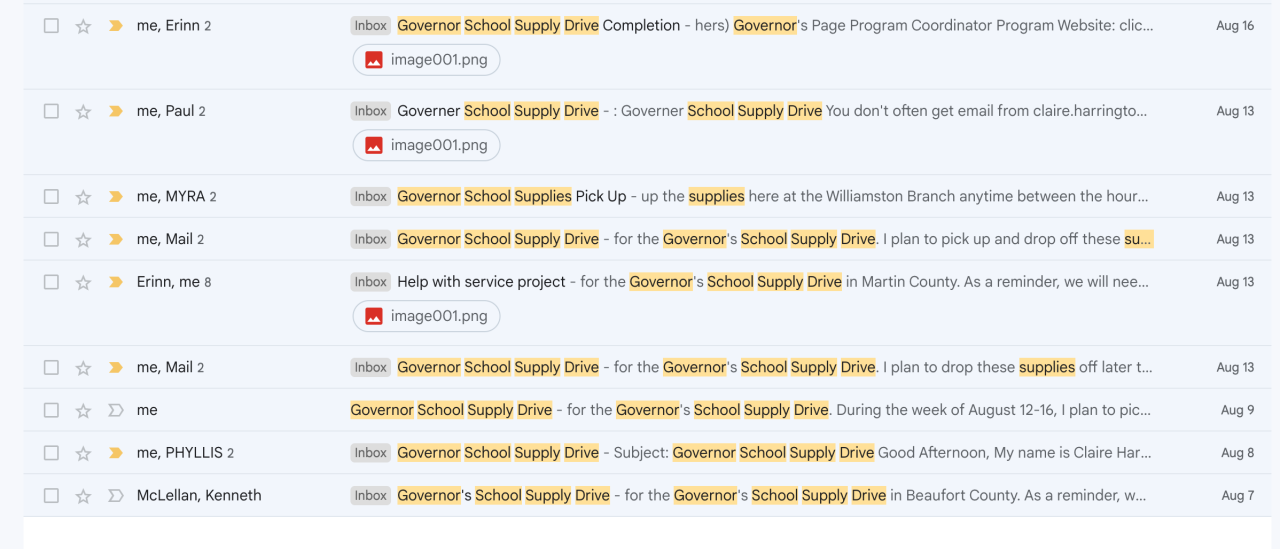Star the 'me, MYRA' Supplies Pick Up email
Screen dimensions: 1280x549
pyautogui.click(x=84, y=197)
